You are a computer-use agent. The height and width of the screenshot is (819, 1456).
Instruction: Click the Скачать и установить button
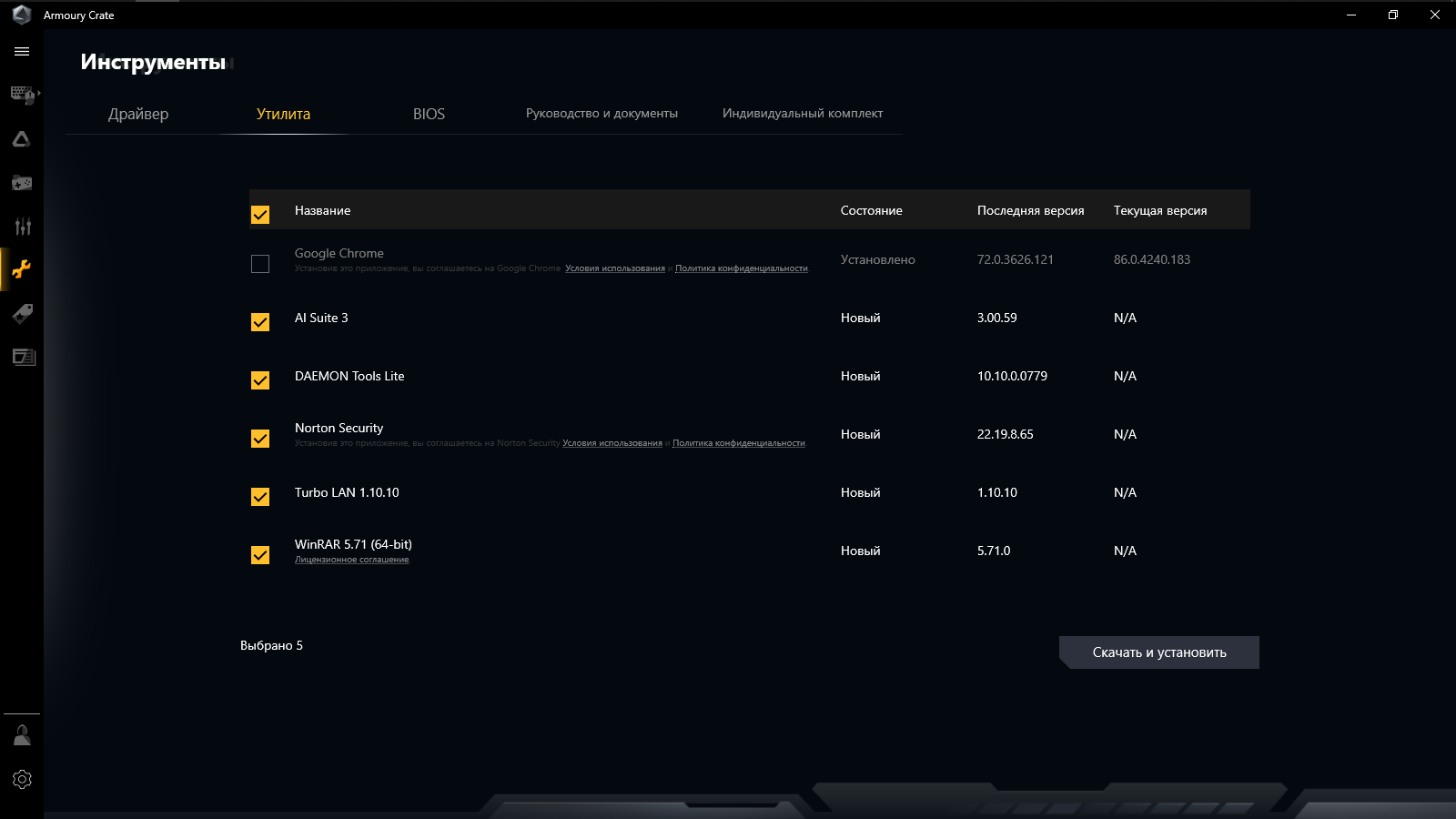click(x=1159, y=652)
